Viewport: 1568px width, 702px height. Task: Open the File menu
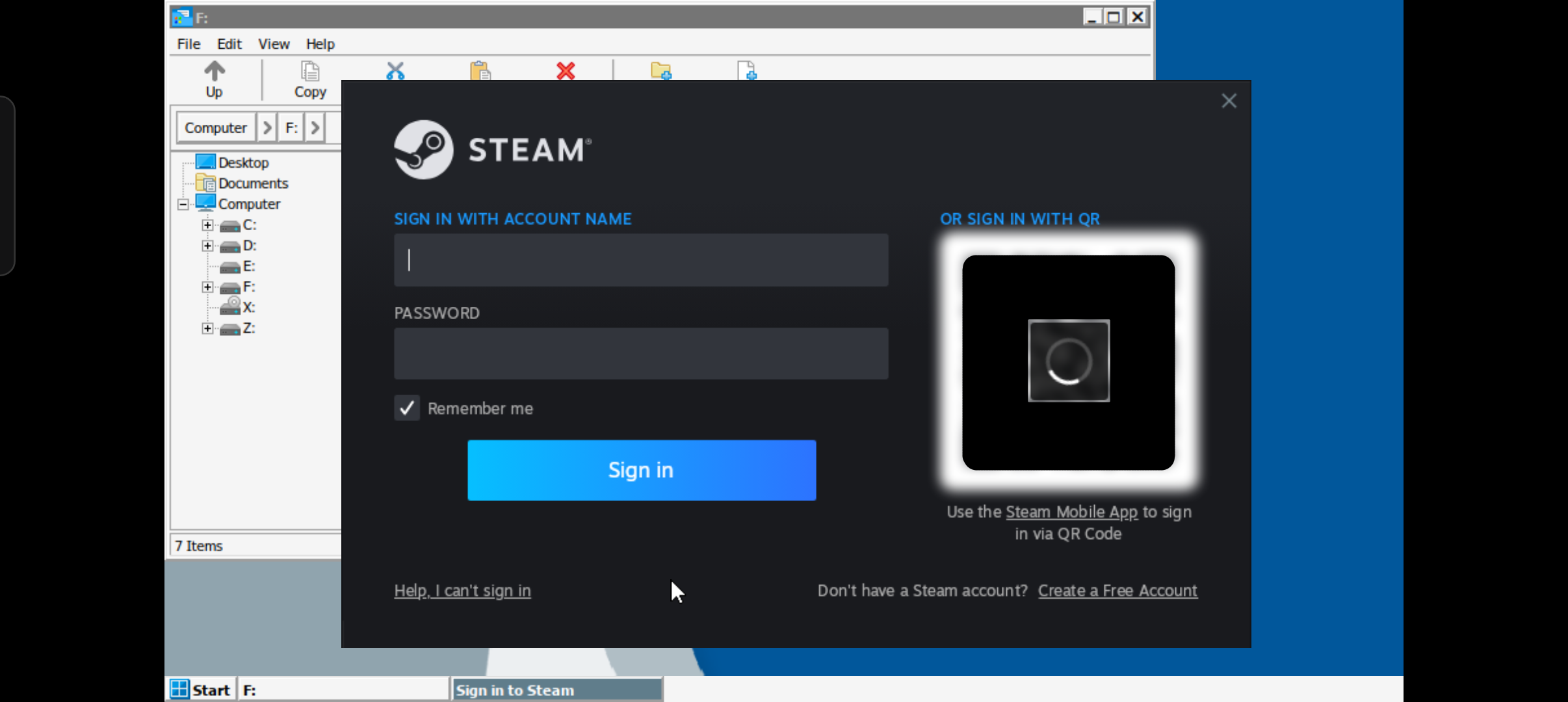(x=189, y=44)
